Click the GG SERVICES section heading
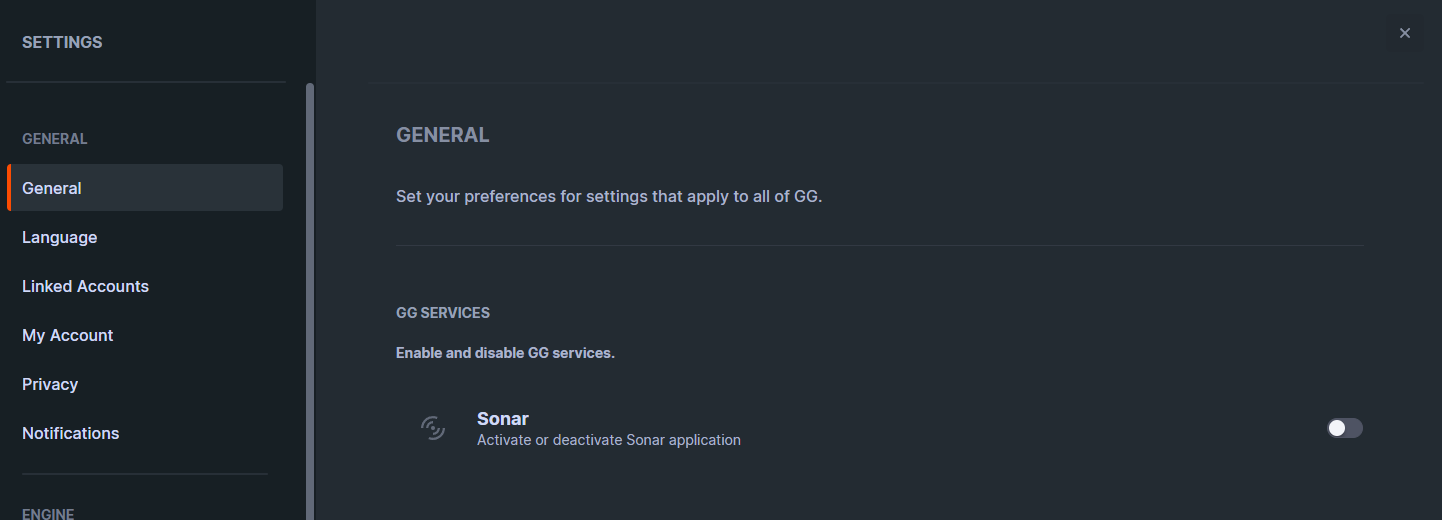The height and width of the screenshot is (520, 1442). [x=443, y=313]
